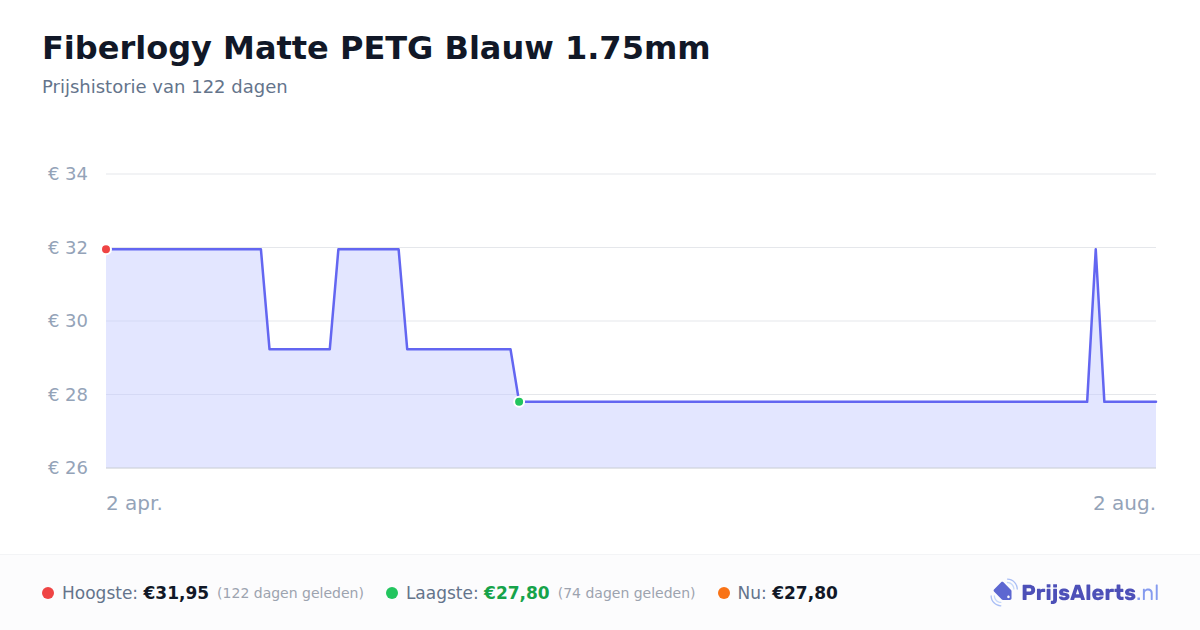Viewport: 1200px width, 630px height.
Task: Click the green Laagste legend dot
Action: pos(392,593)
